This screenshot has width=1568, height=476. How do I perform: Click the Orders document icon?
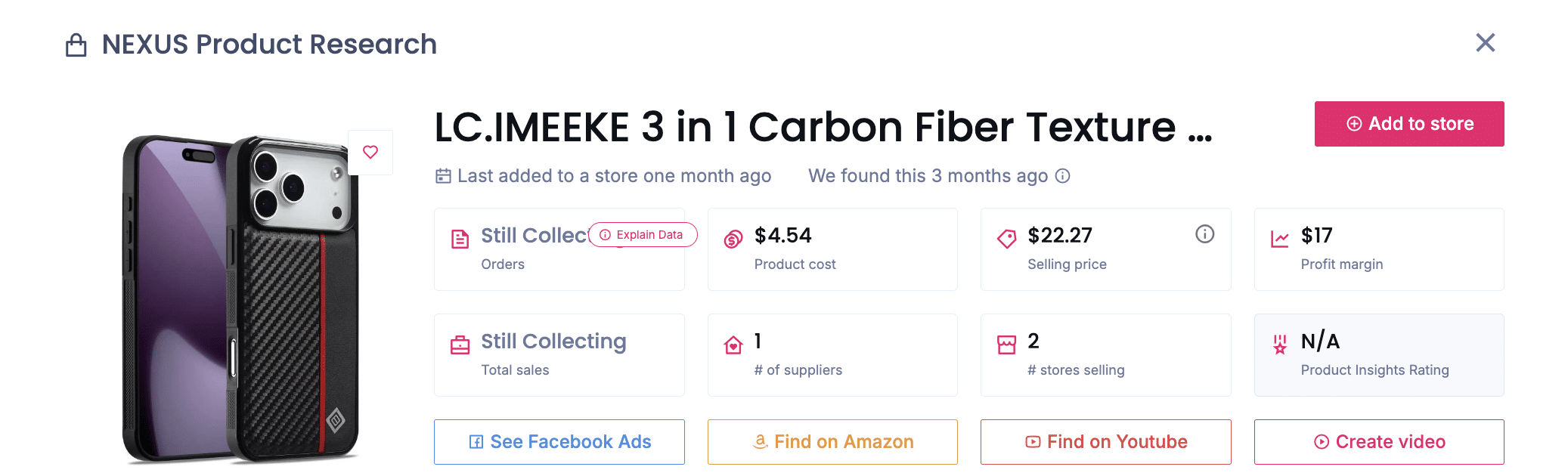click(460, 240)
